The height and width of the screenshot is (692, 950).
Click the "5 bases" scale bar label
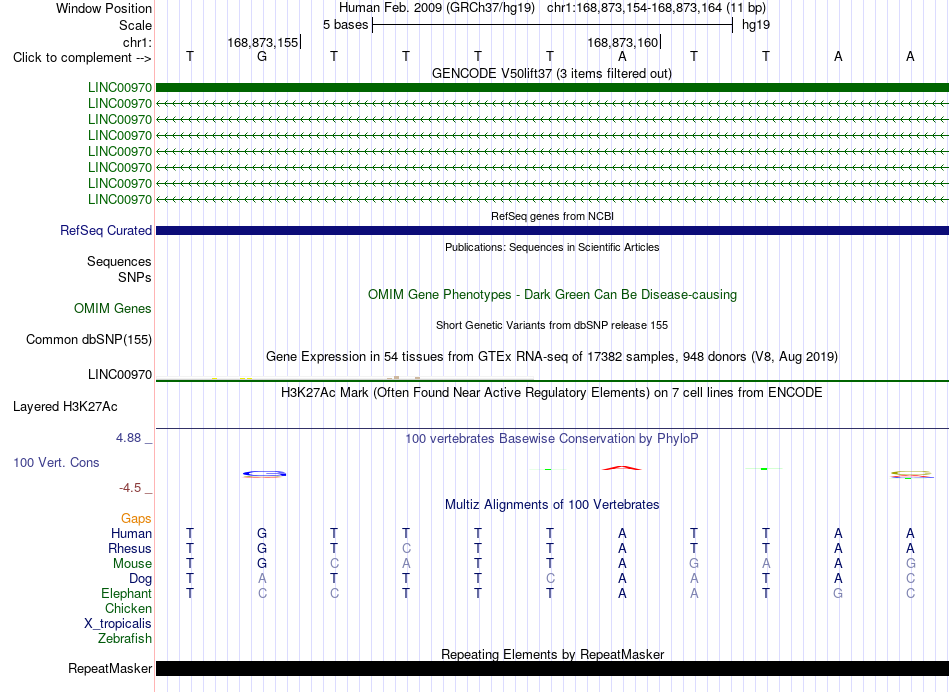(345, 25)
